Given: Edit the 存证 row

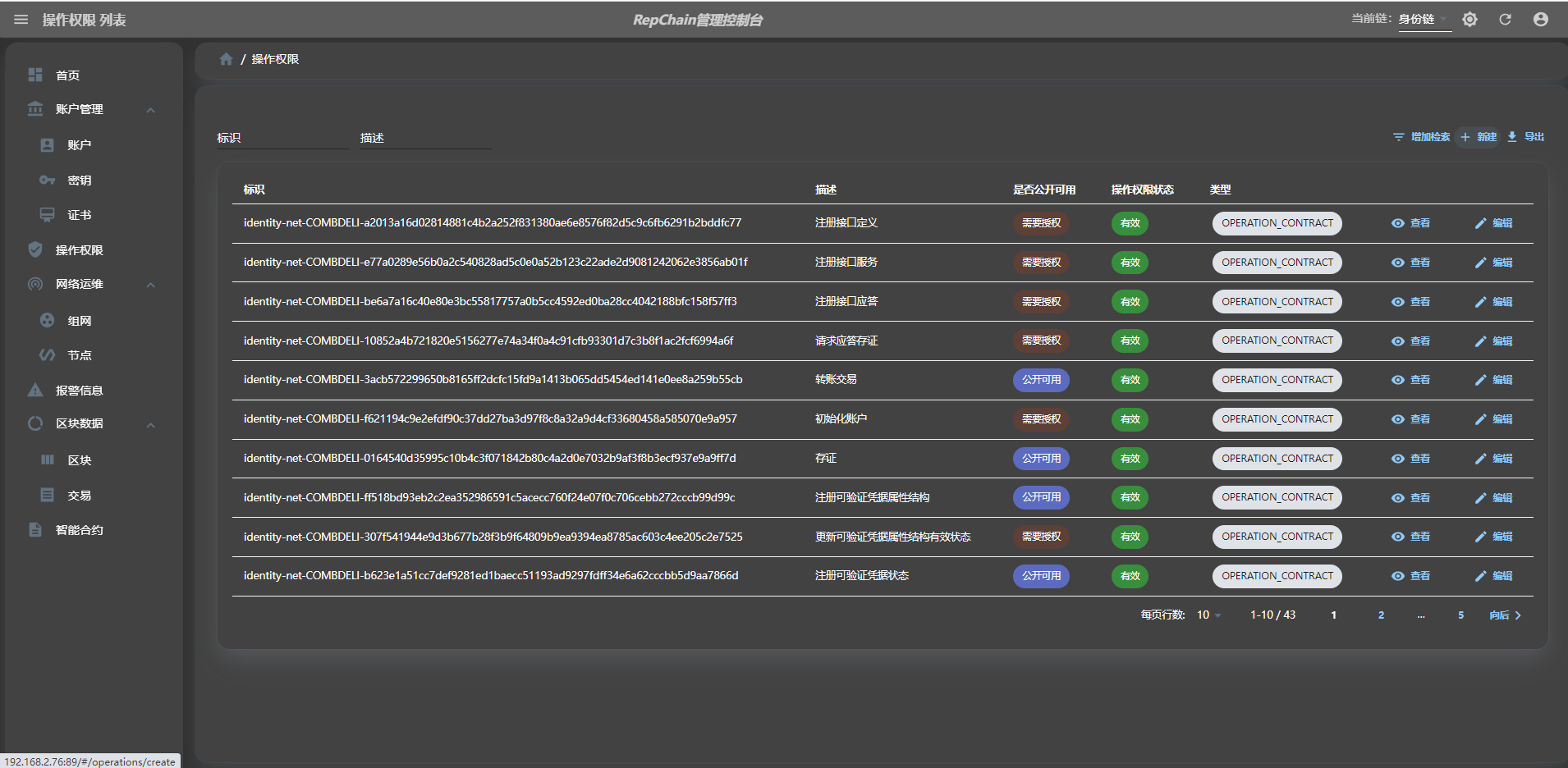Looking at the screenshot, I should [1494, 459].
